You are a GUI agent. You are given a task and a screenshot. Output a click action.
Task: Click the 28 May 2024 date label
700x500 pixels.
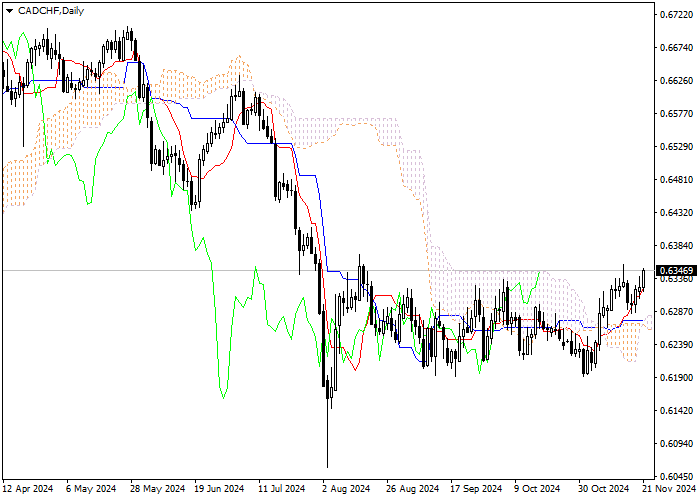click(x=158, y=489)
